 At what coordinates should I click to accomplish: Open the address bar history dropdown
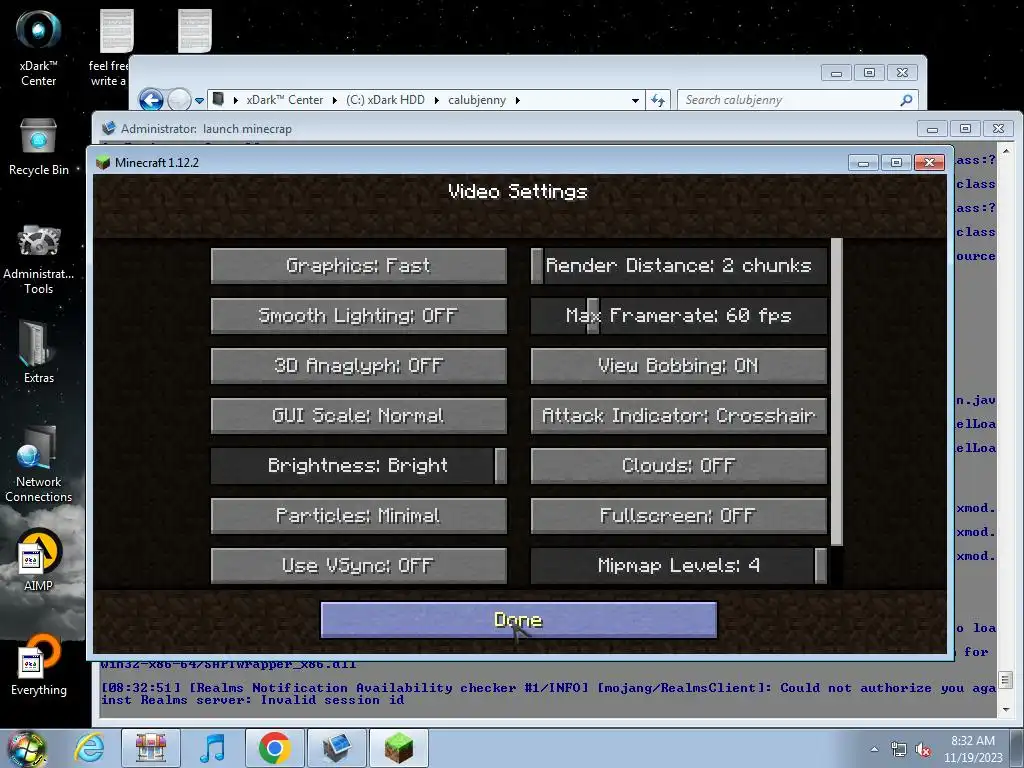(x=635, y=101)
